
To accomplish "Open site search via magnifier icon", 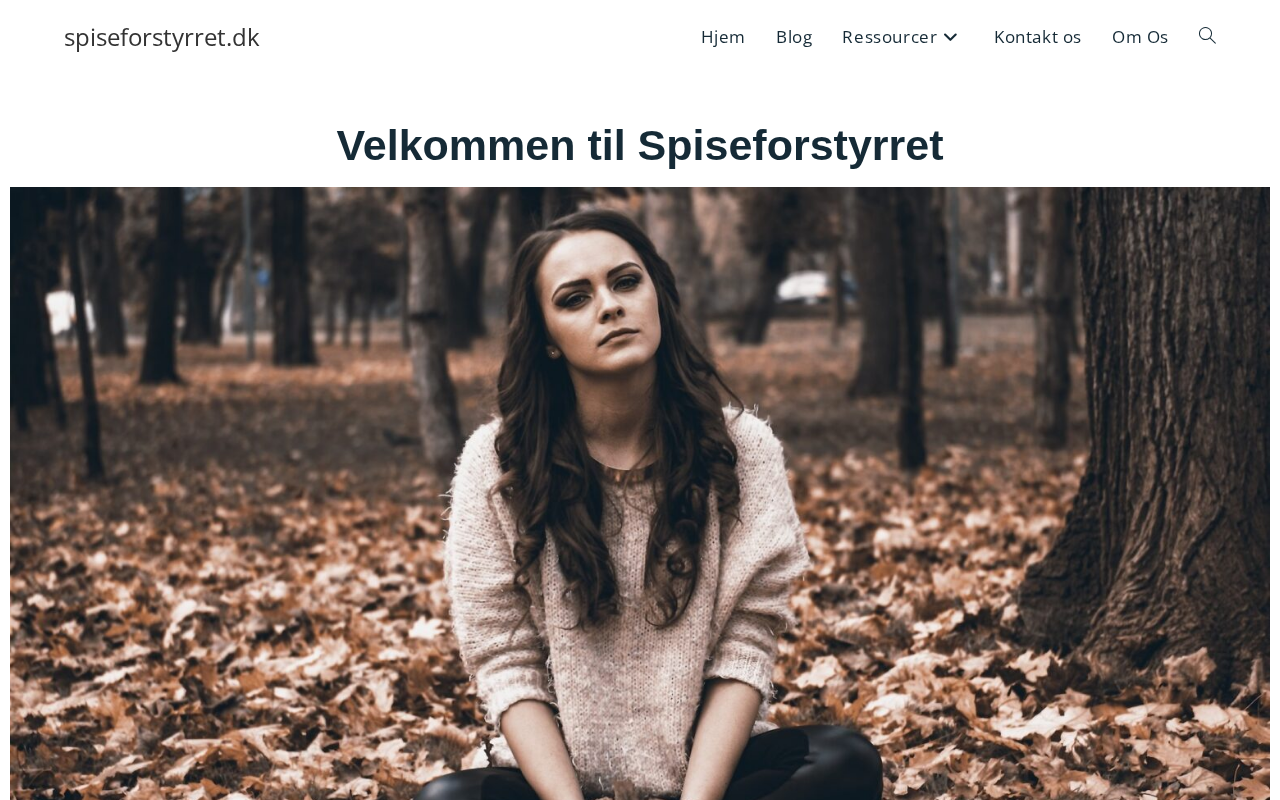I will [1207, 36].
